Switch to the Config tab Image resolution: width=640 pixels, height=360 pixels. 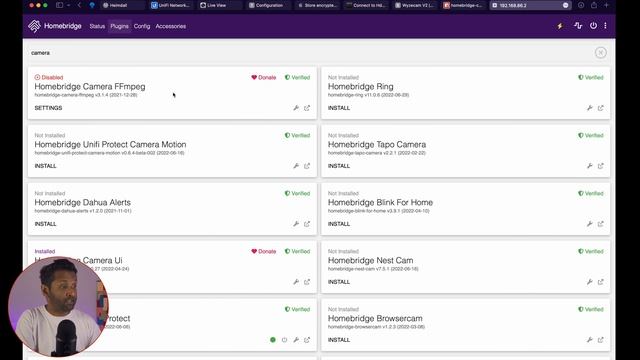point(142,26)
